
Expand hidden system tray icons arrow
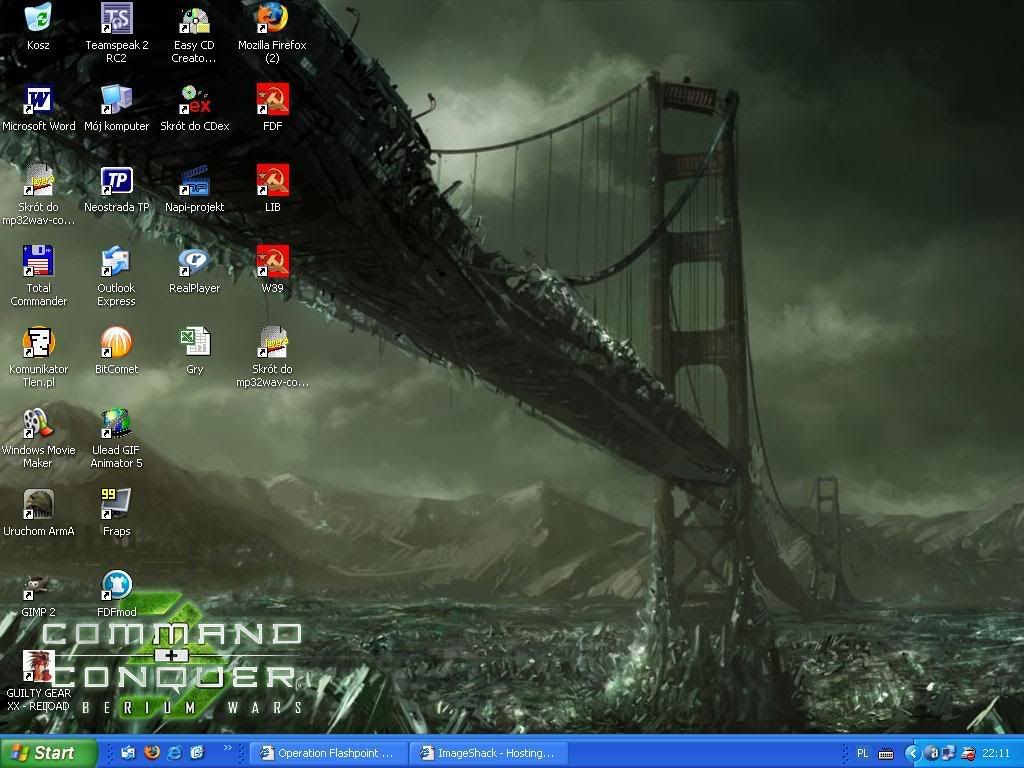point(912,753)
